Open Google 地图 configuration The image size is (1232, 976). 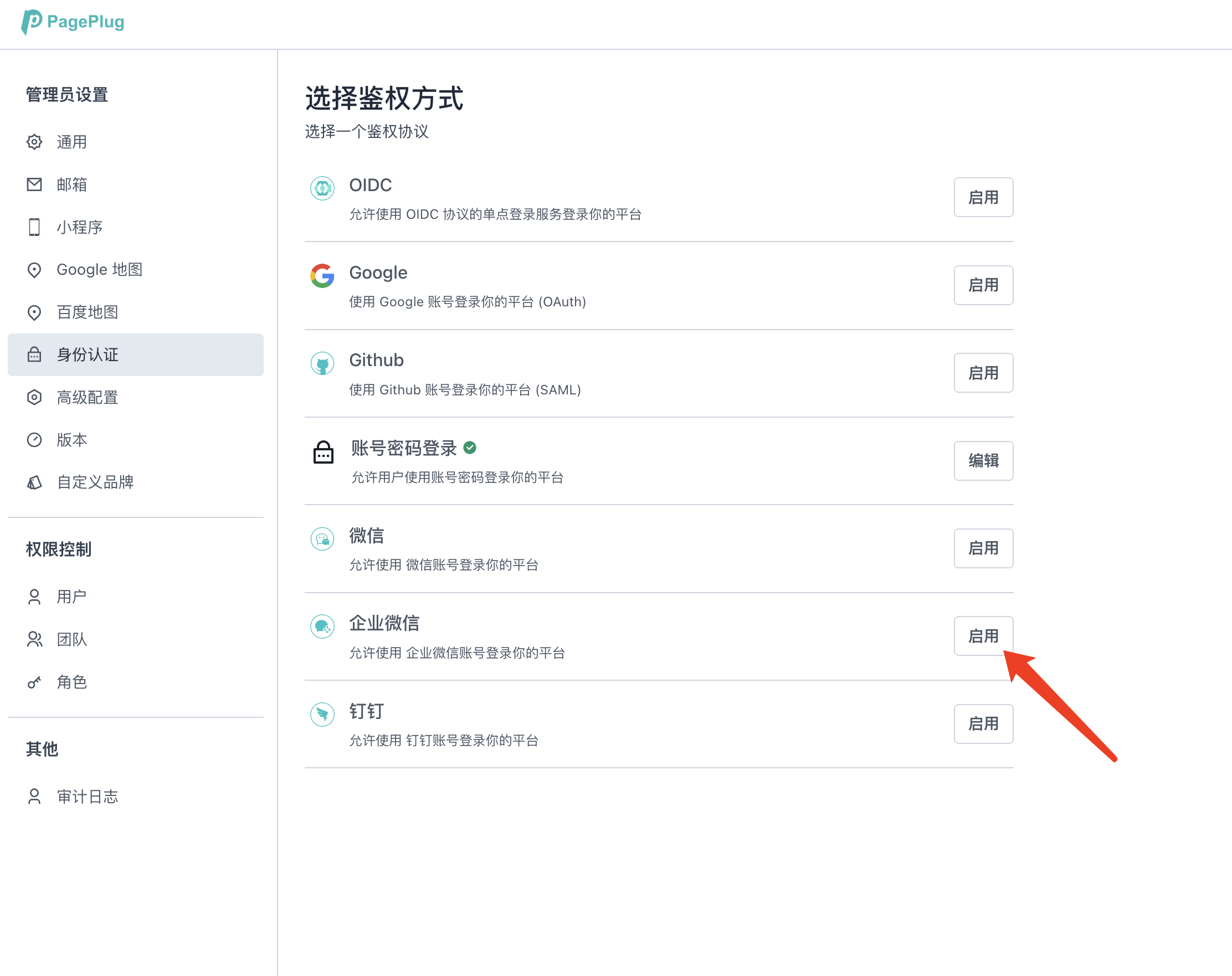click(x=135, y=270)
